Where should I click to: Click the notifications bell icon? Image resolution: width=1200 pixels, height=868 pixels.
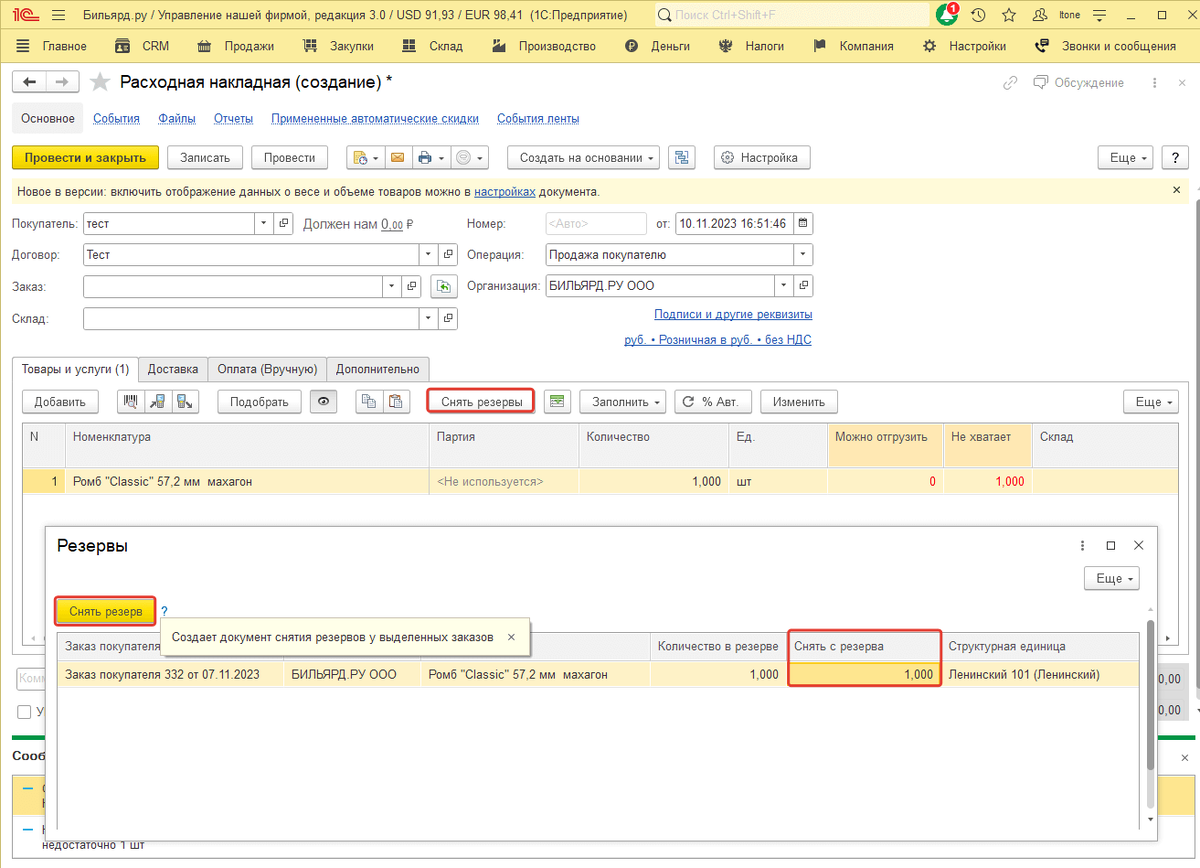(x=946, y=16)
